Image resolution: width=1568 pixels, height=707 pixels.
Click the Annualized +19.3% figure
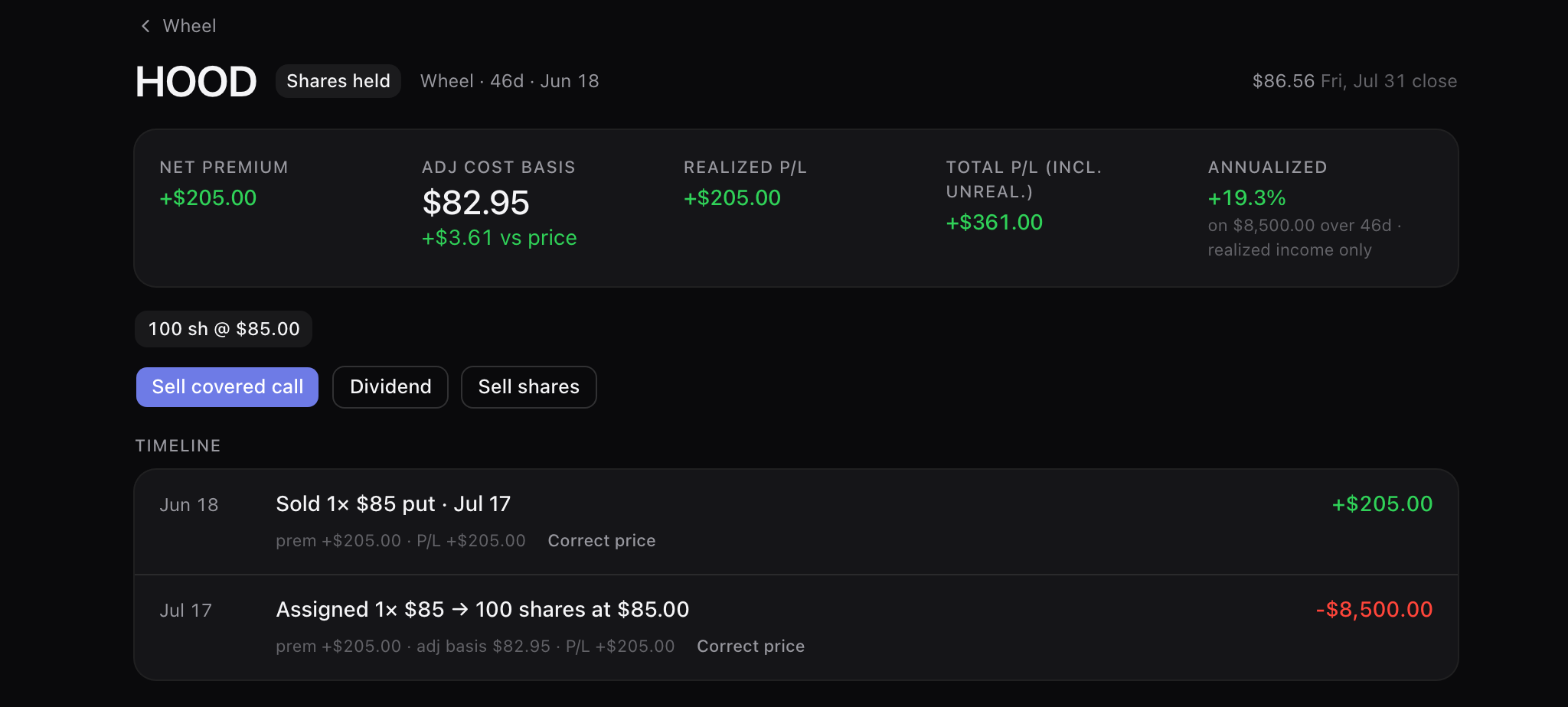click(x=1246, y=198)
